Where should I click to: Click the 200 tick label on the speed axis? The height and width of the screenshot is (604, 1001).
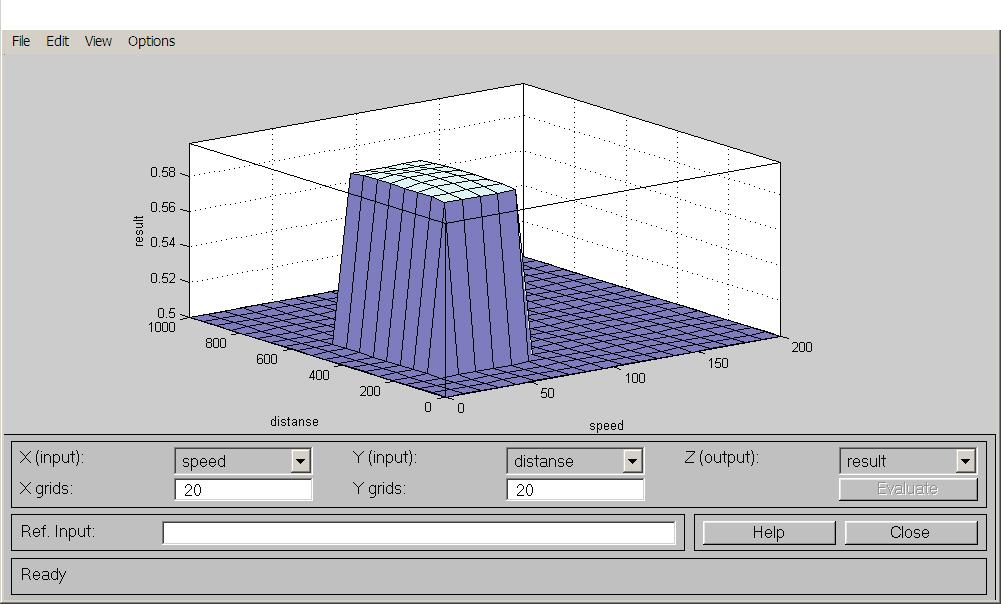801,347
